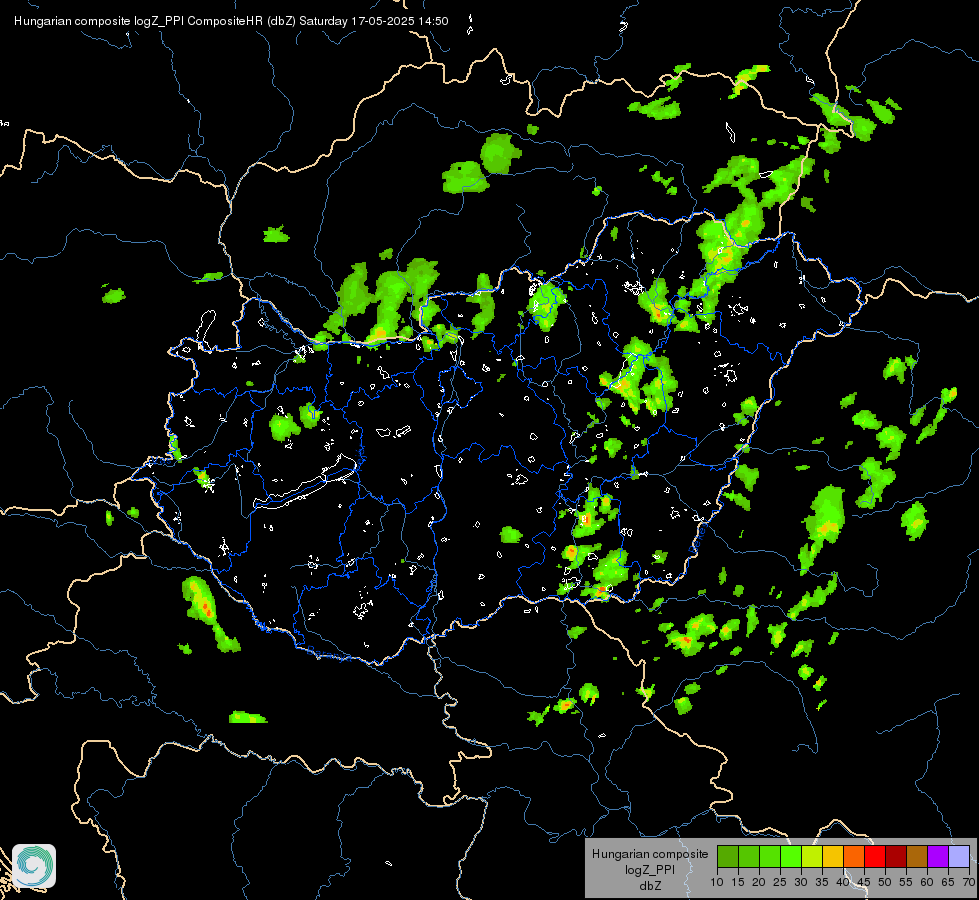Click the radar image title text
Screen dimensions: 979x900
tap(231, 21)
